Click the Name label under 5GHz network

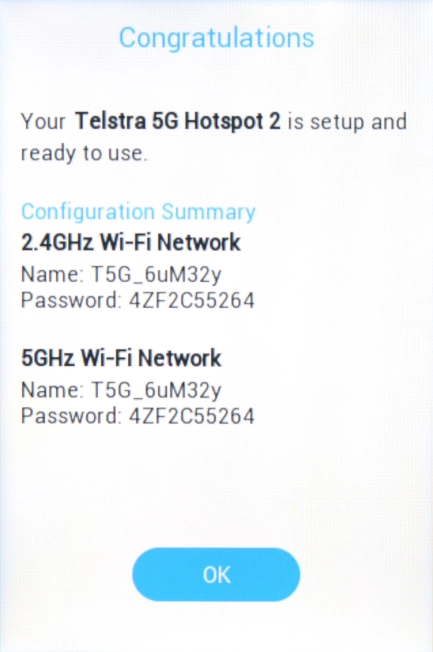pyautogui.click(x=52, y=390)
